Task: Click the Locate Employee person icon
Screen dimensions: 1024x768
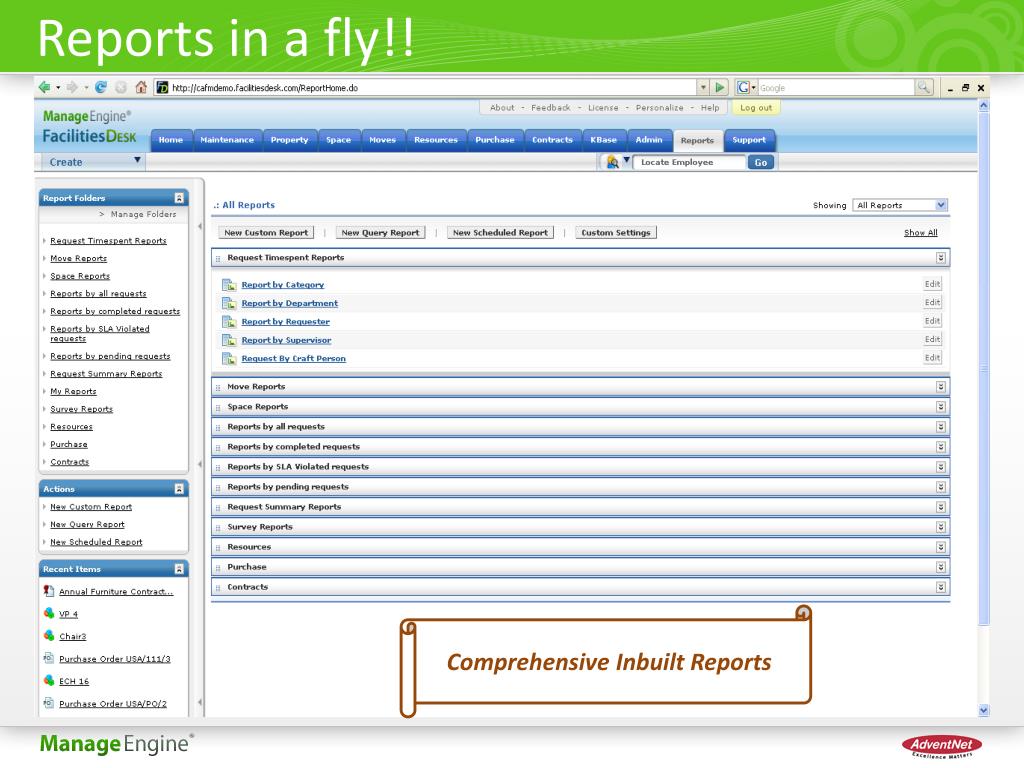Action: click(613, 162)
